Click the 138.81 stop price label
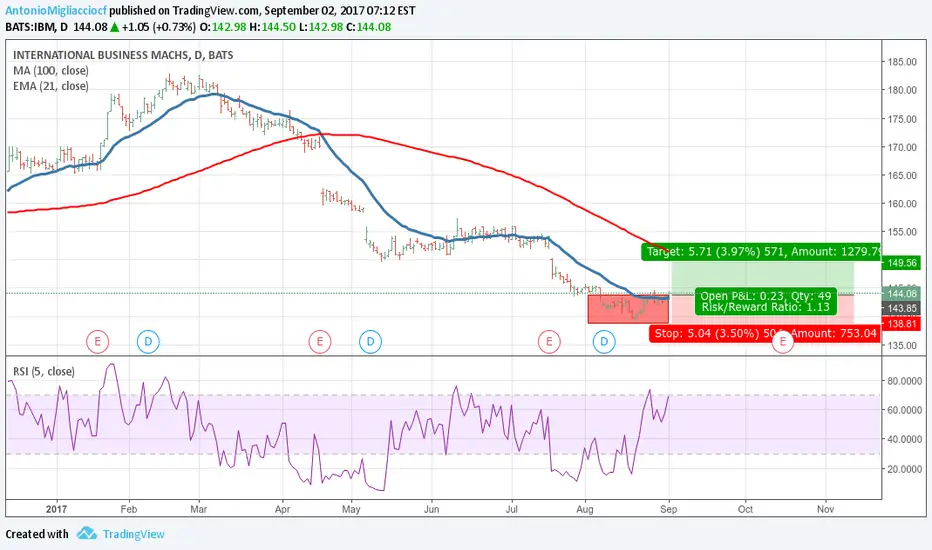The image size is (932, 550). [902, 324]
